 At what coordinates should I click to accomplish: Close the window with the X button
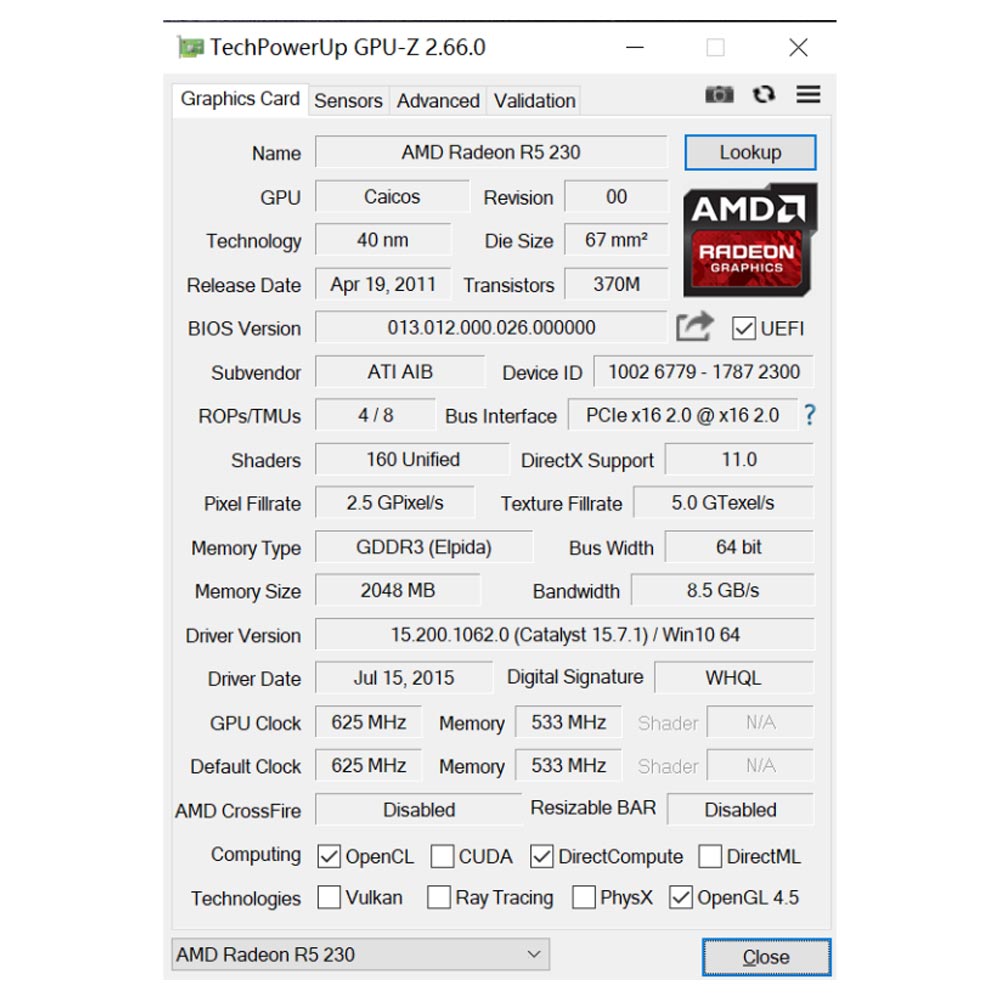798,47
